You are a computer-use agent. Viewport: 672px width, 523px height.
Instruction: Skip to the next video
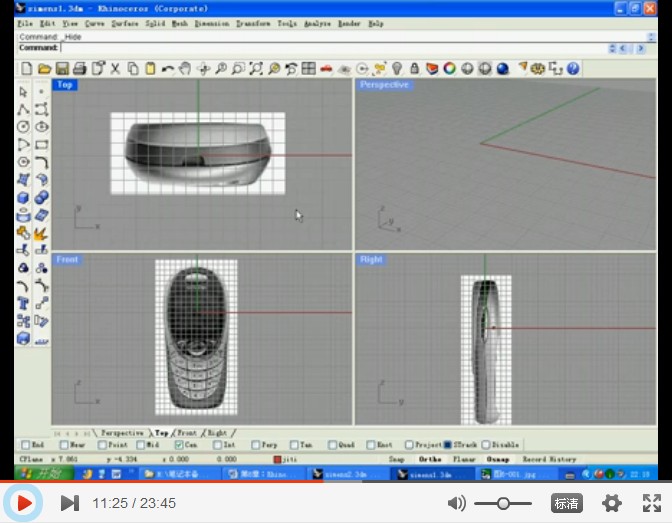point(70,503)
